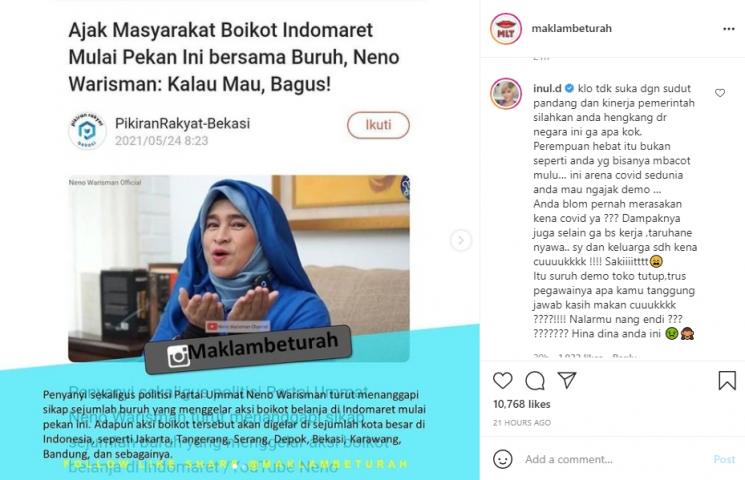Click the 21 HOURS AGO timestamp

click(522, 422)
